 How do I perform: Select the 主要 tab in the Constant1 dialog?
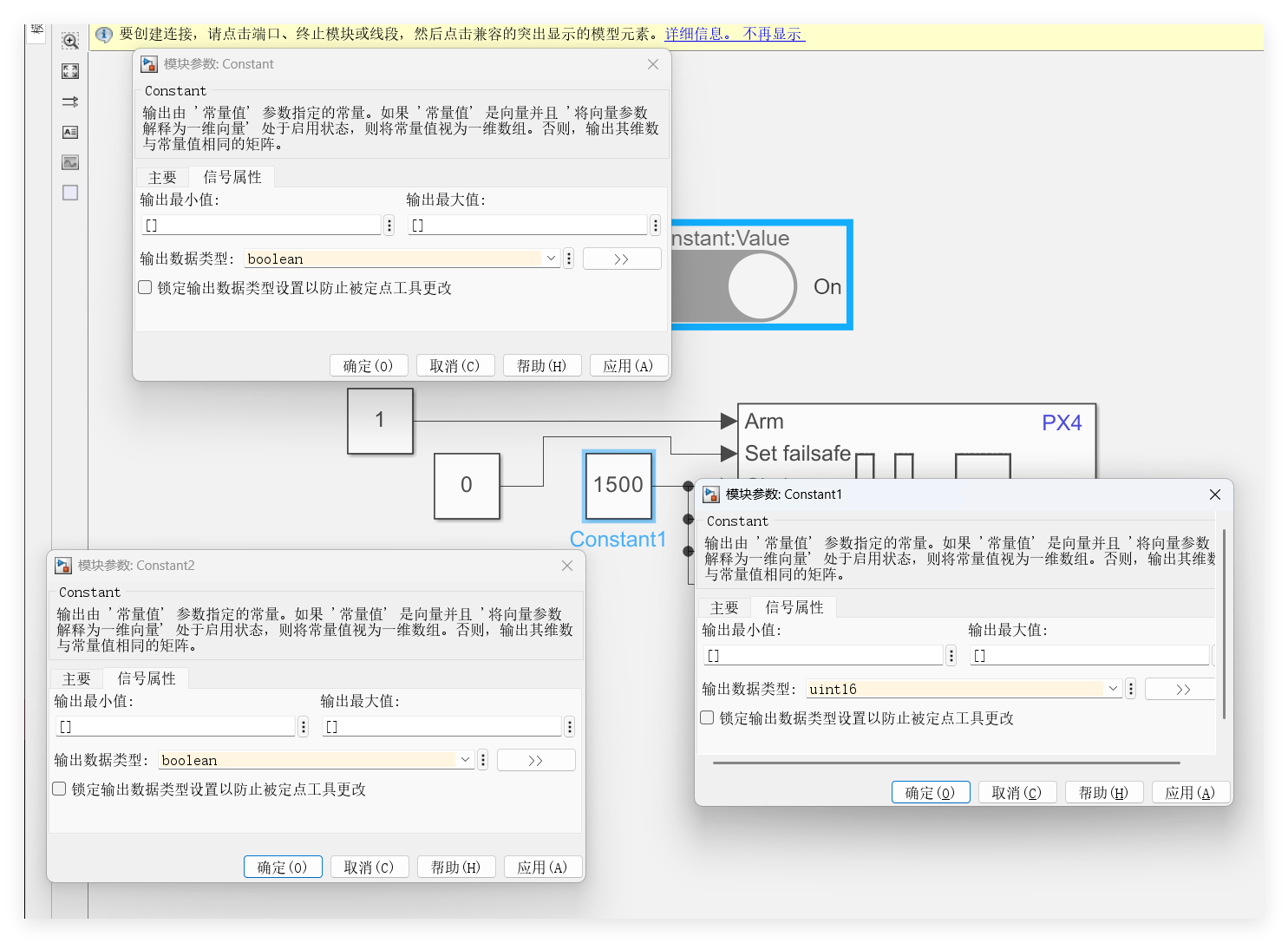click(x=724, y=607)
